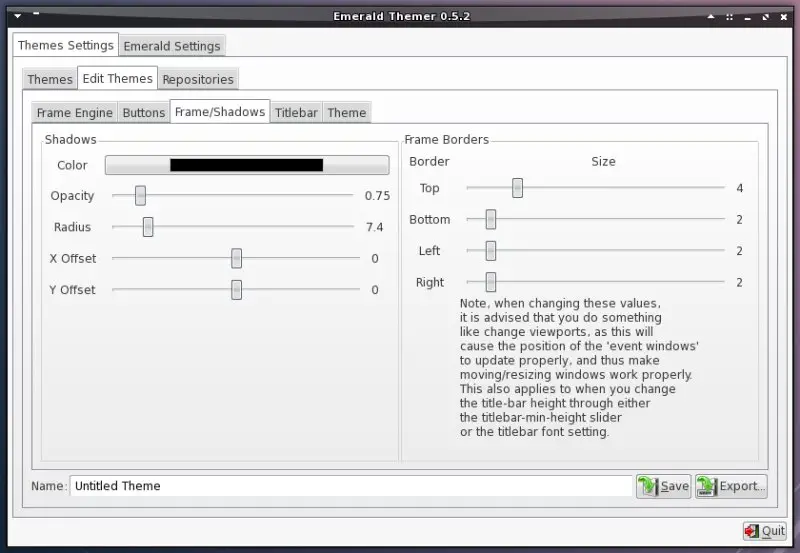Click the Emerald Themer 0.5.2 title text

point(402,16)
